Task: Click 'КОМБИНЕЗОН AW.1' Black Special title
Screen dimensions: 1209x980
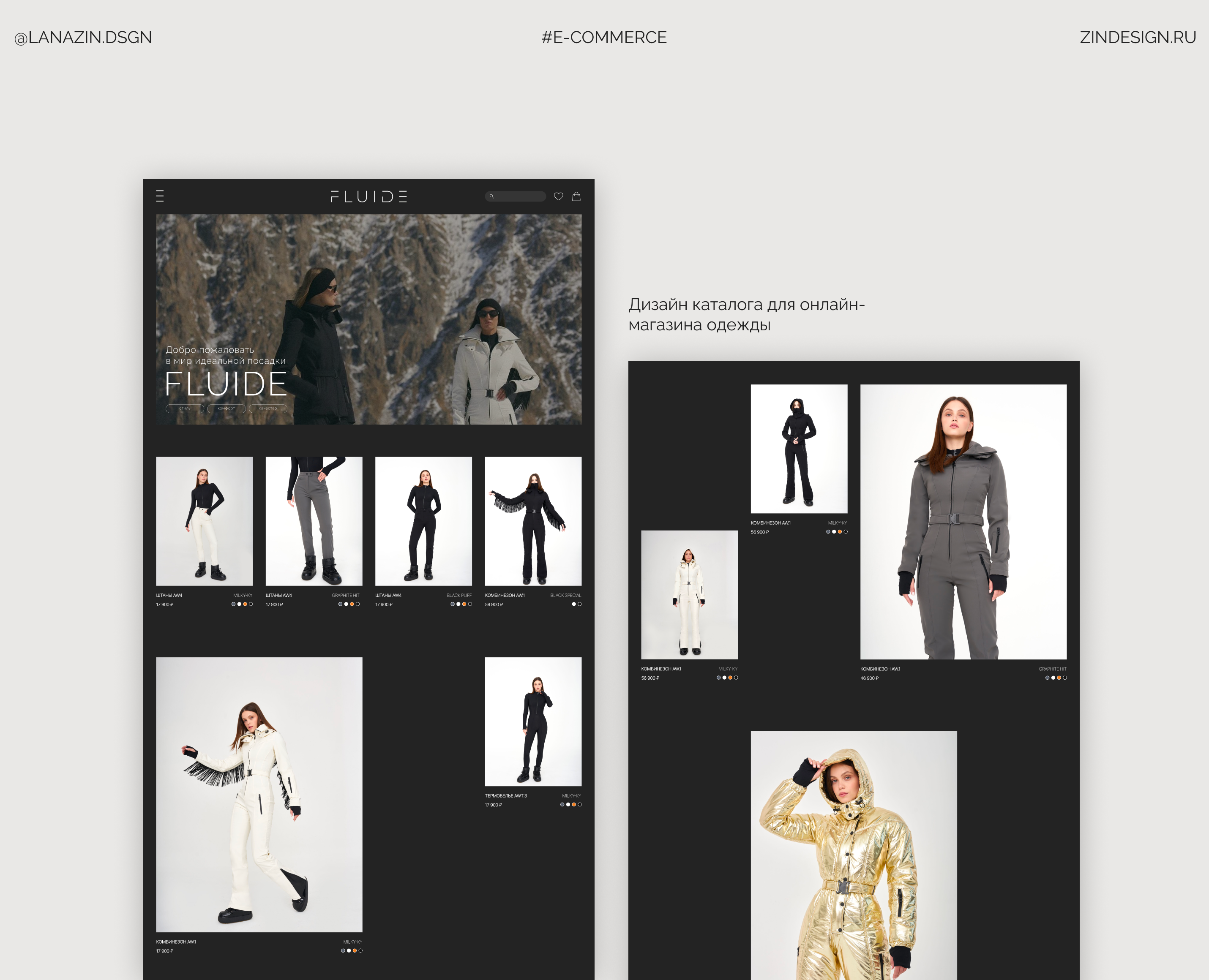Action: click(x=504, y=595)
